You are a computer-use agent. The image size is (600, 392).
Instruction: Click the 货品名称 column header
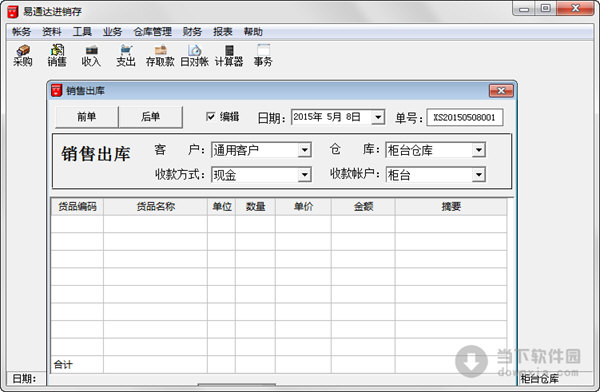click(156, 207)
